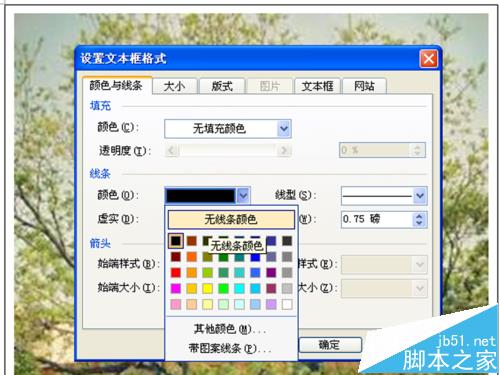This screenshot has width=500, height=375.
Task: Pick the violet purple color swatch
Action: click(271, 273)
